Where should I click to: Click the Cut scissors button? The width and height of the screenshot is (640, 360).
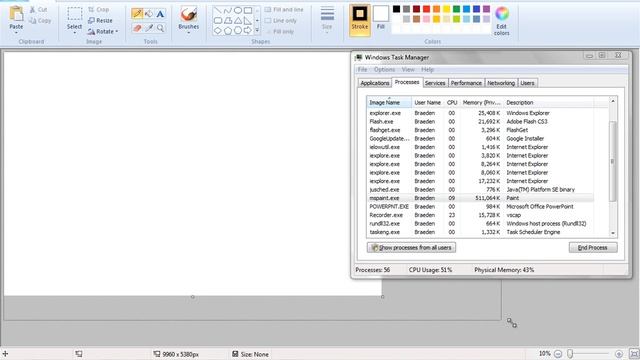[x=38, y=9]
